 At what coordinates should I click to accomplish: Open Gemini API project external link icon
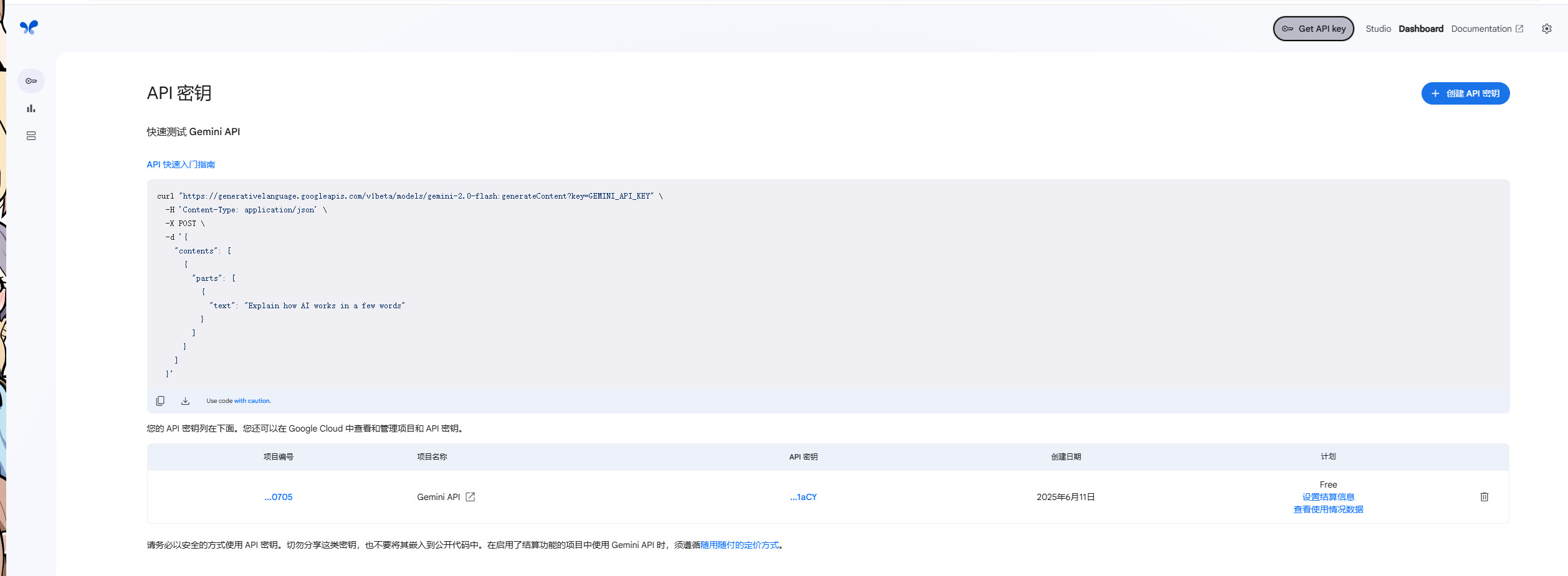(471, 497)
